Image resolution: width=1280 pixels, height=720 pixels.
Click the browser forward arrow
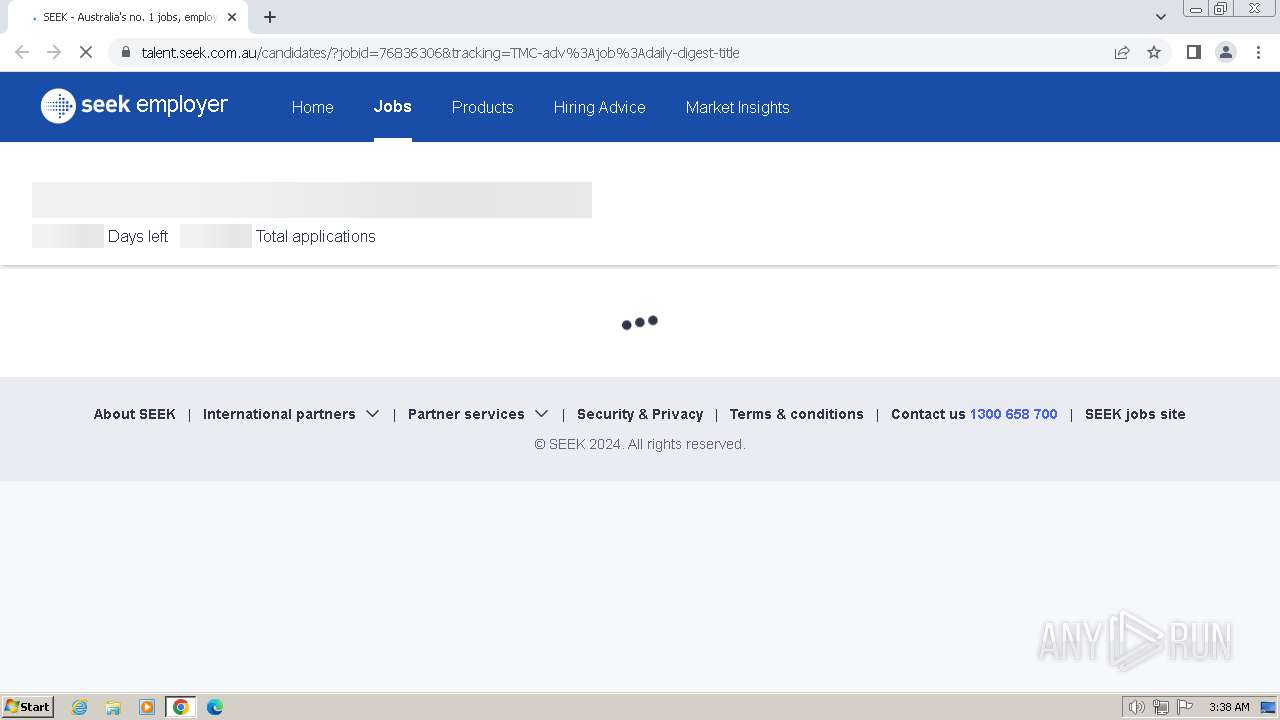[x=54, y=52]
